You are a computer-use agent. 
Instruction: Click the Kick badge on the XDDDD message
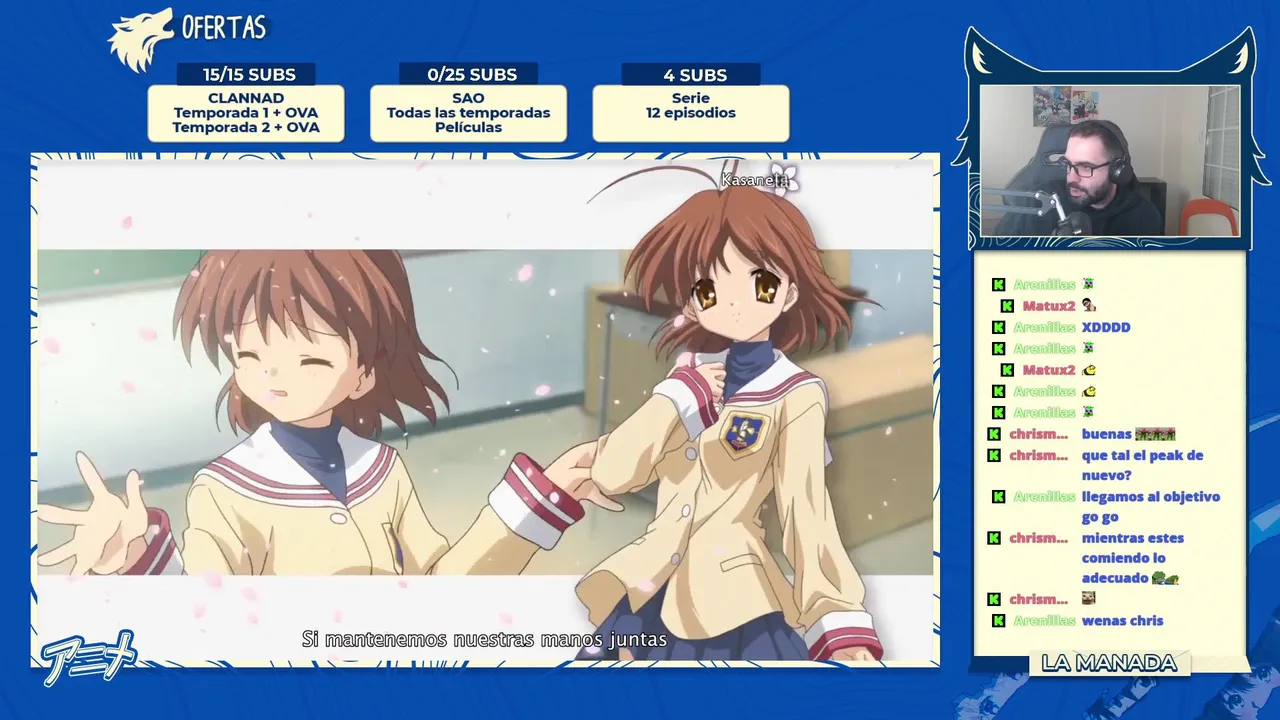tap(998, 327)
